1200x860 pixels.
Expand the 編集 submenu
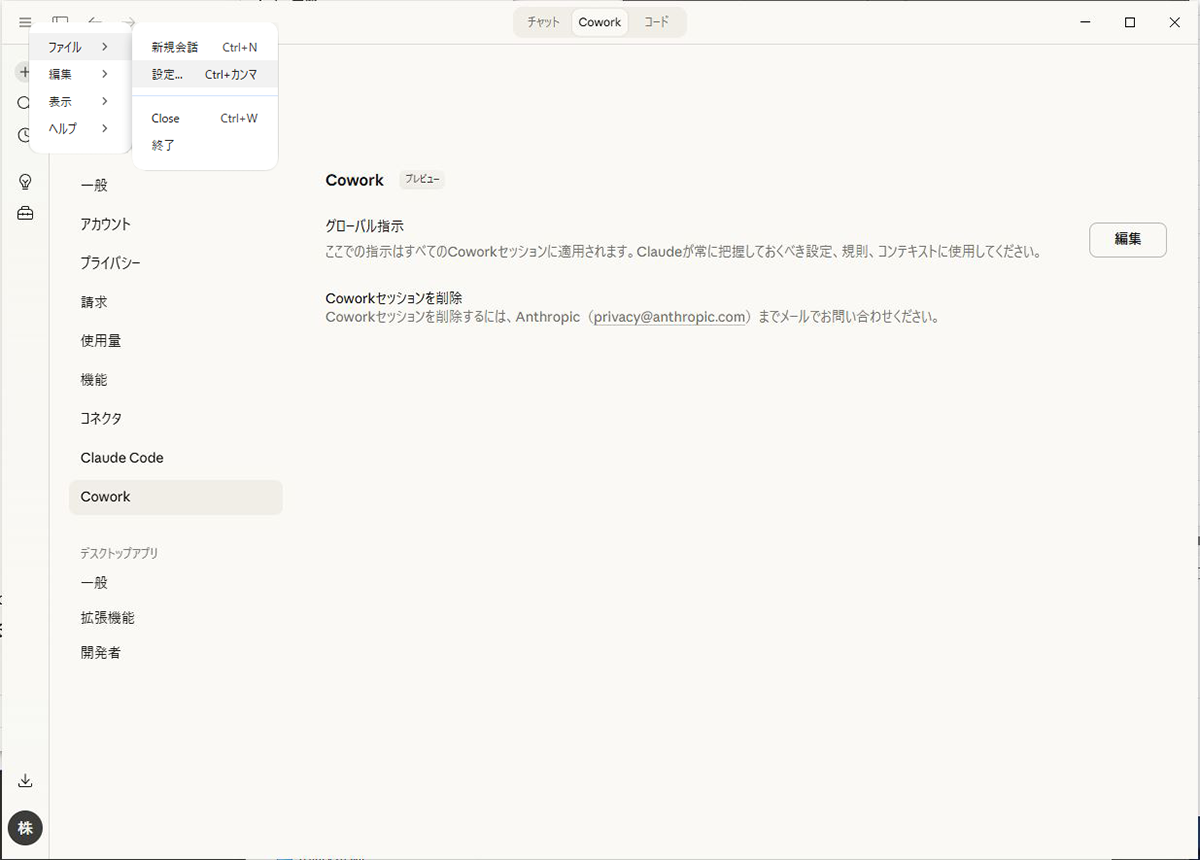78,74
